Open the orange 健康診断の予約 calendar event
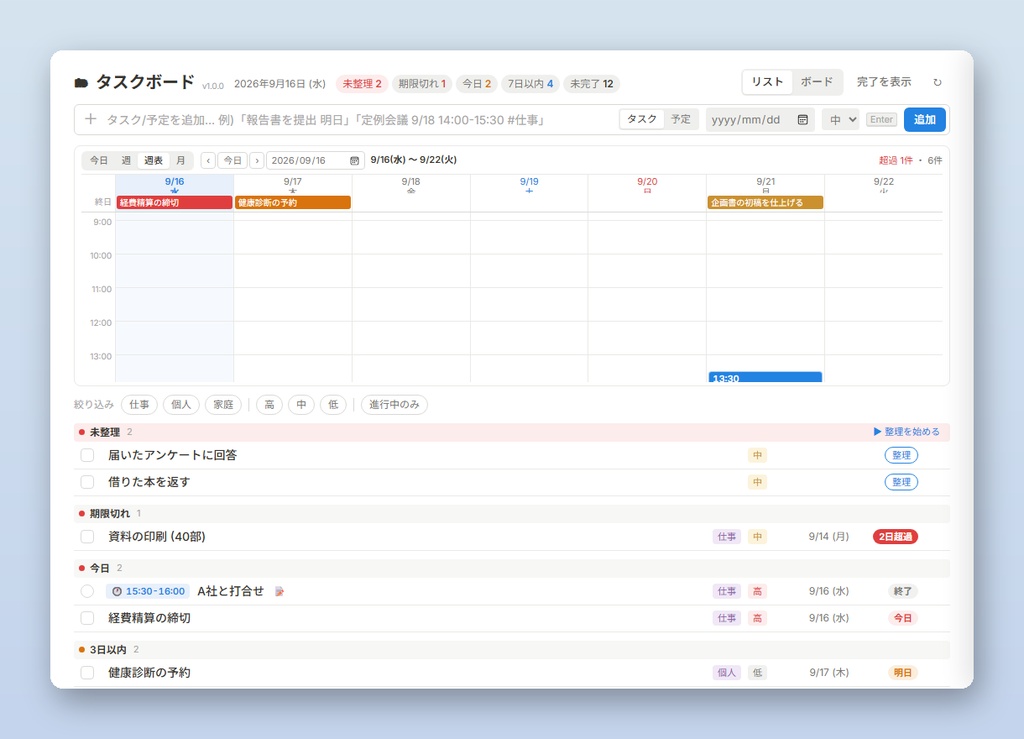The width and height of the screenshot is (1024, 739). pos(293,202)
